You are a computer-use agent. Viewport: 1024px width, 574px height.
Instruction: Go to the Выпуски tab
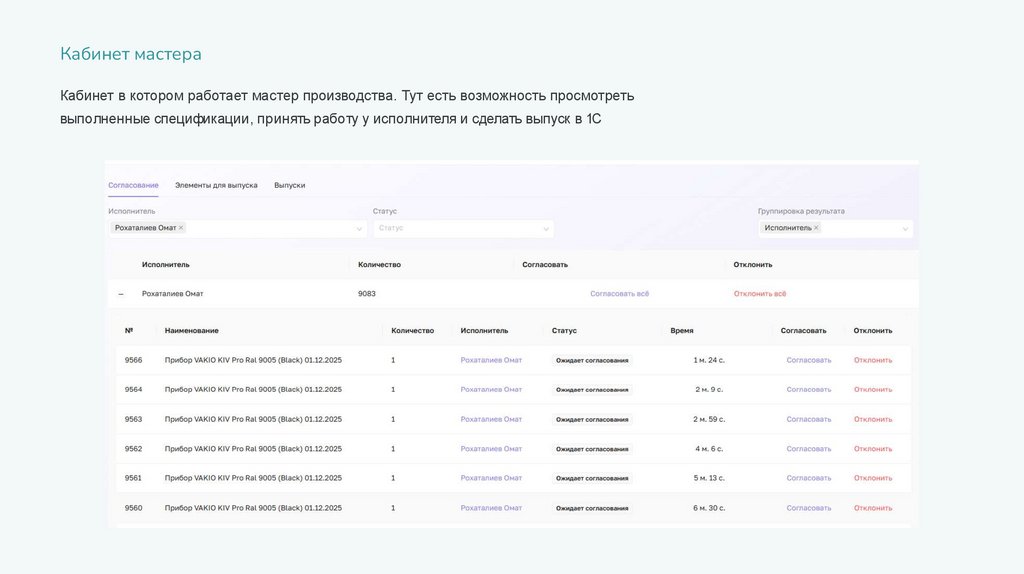click(289, 185)
